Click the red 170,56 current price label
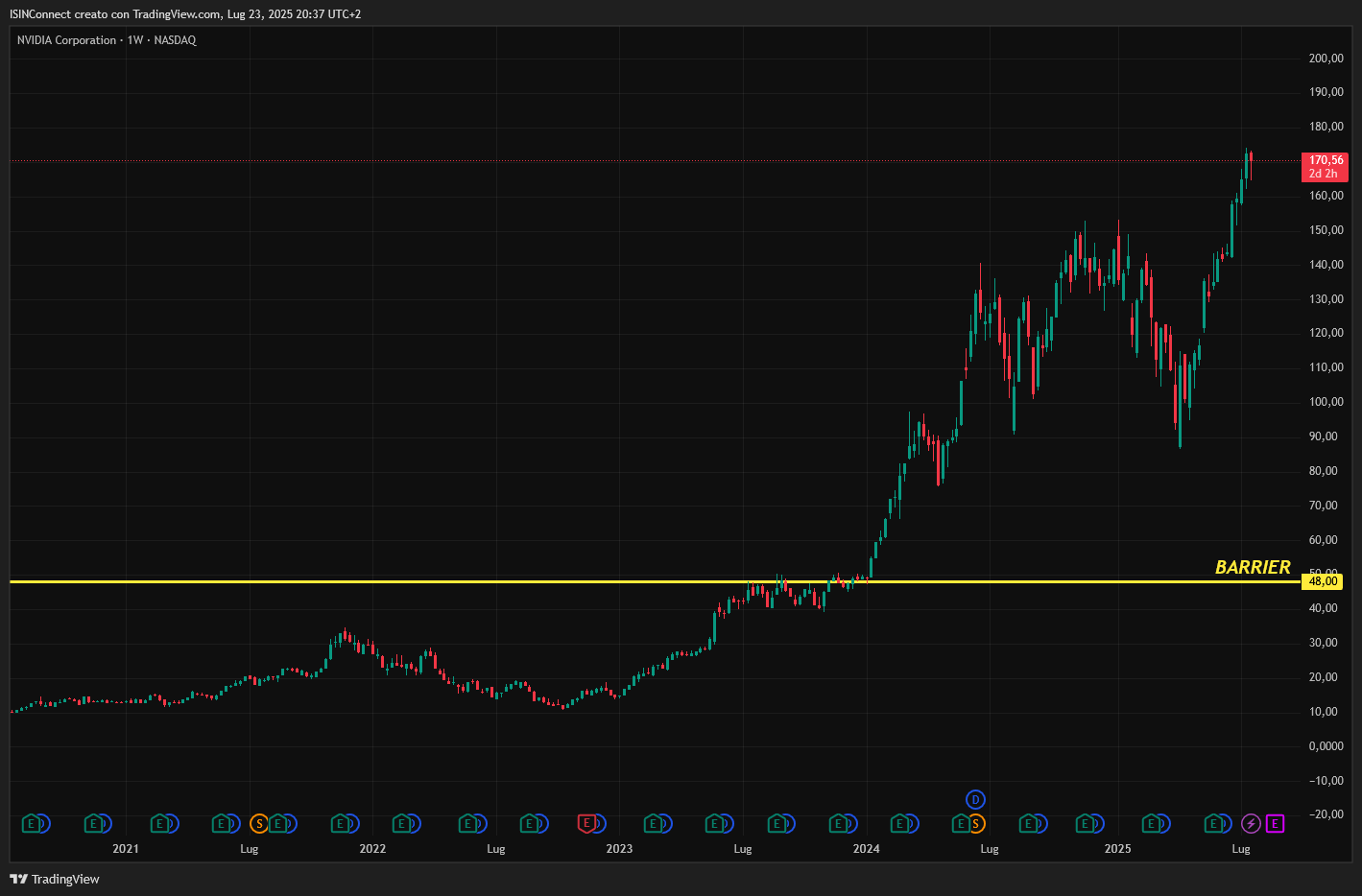This screenshot has width=1362, height=896. point(1325,167)
